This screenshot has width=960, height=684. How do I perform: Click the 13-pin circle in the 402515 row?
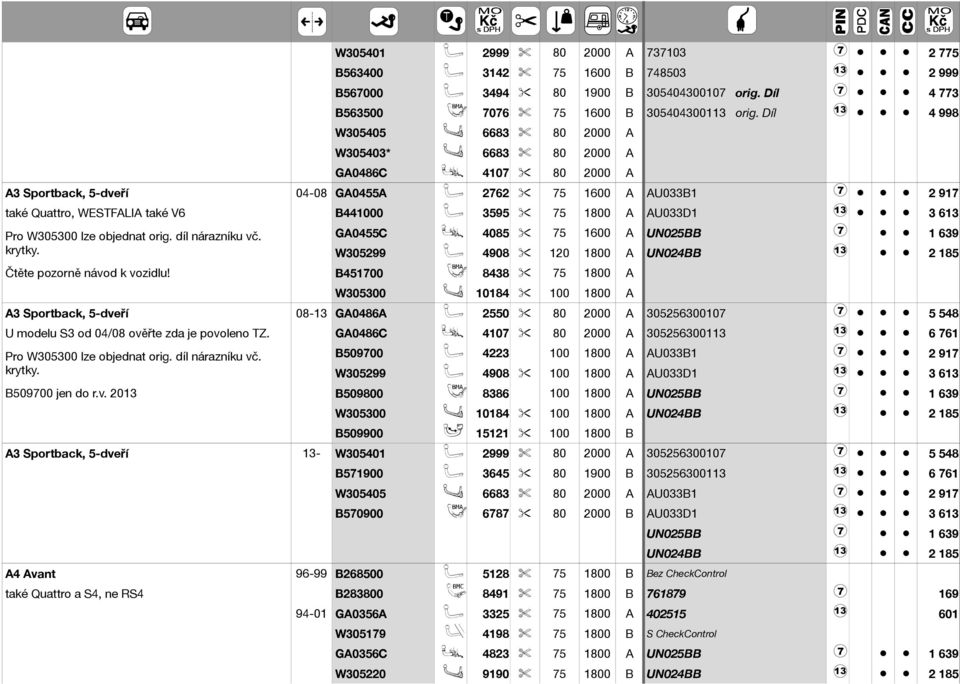pyautogui.click(x=840, y=611)
